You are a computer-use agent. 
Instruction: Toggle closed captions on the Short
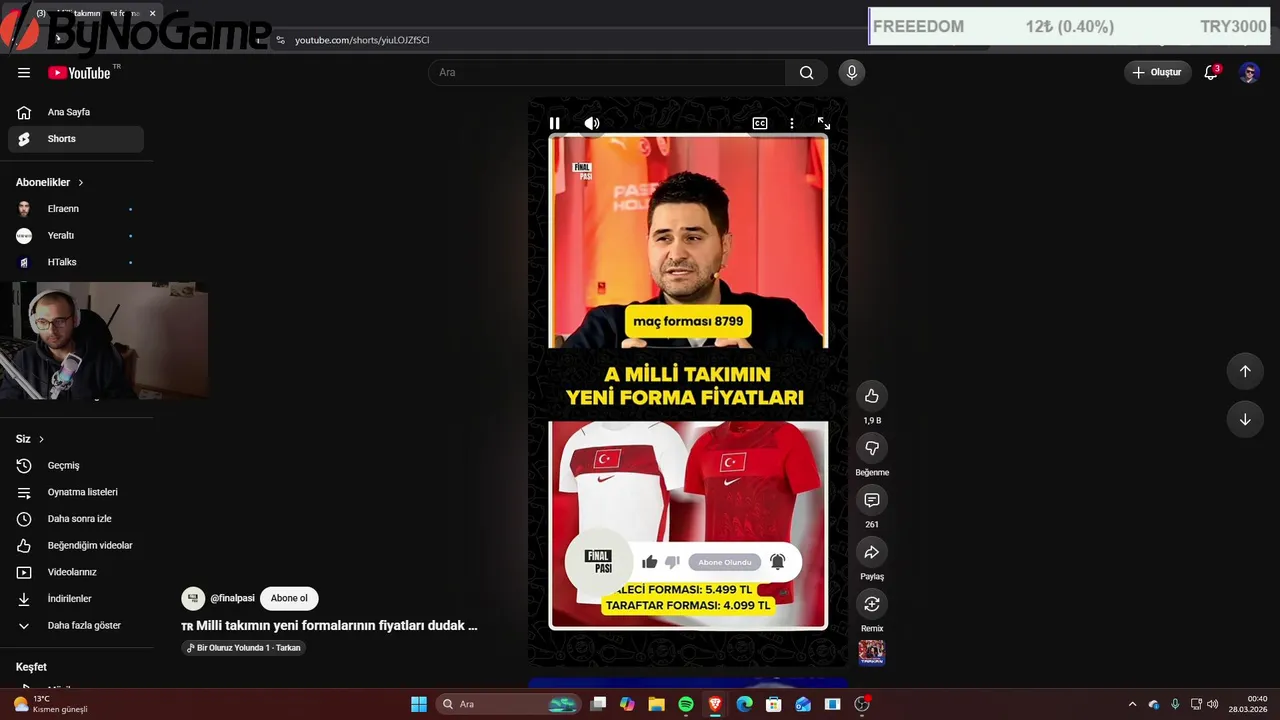760,123
